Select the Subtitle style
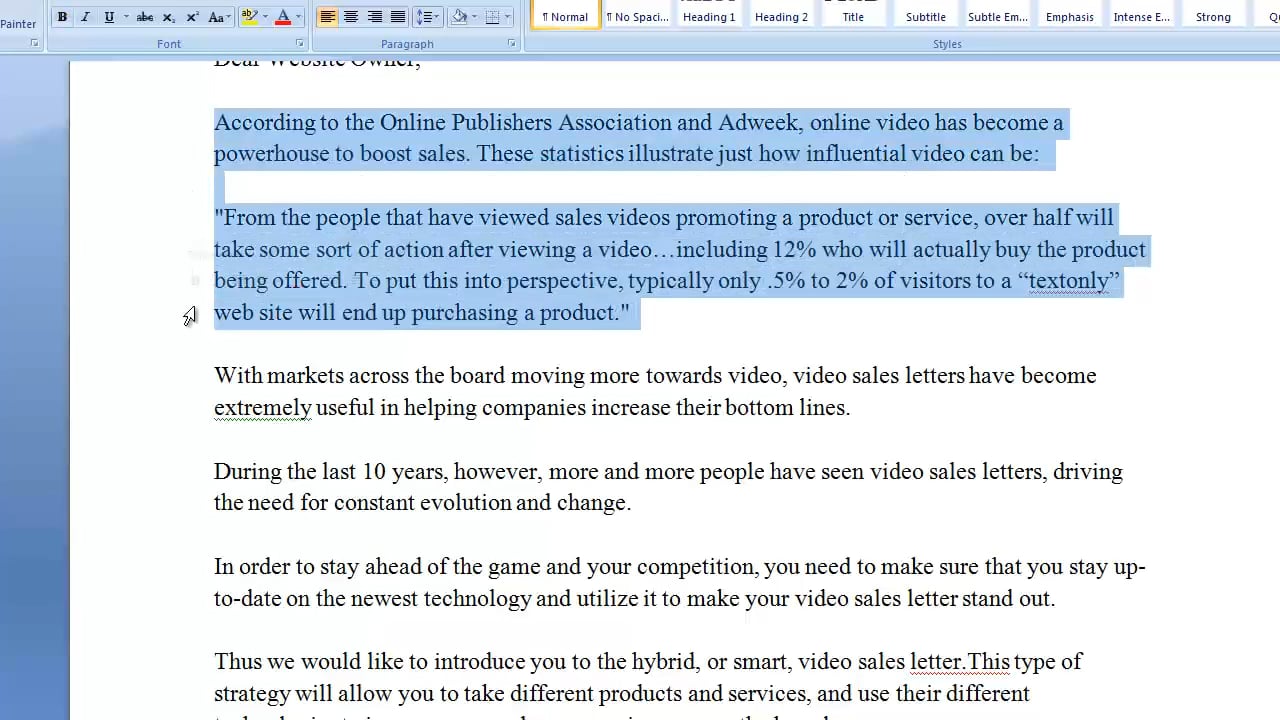 (925, 17)
